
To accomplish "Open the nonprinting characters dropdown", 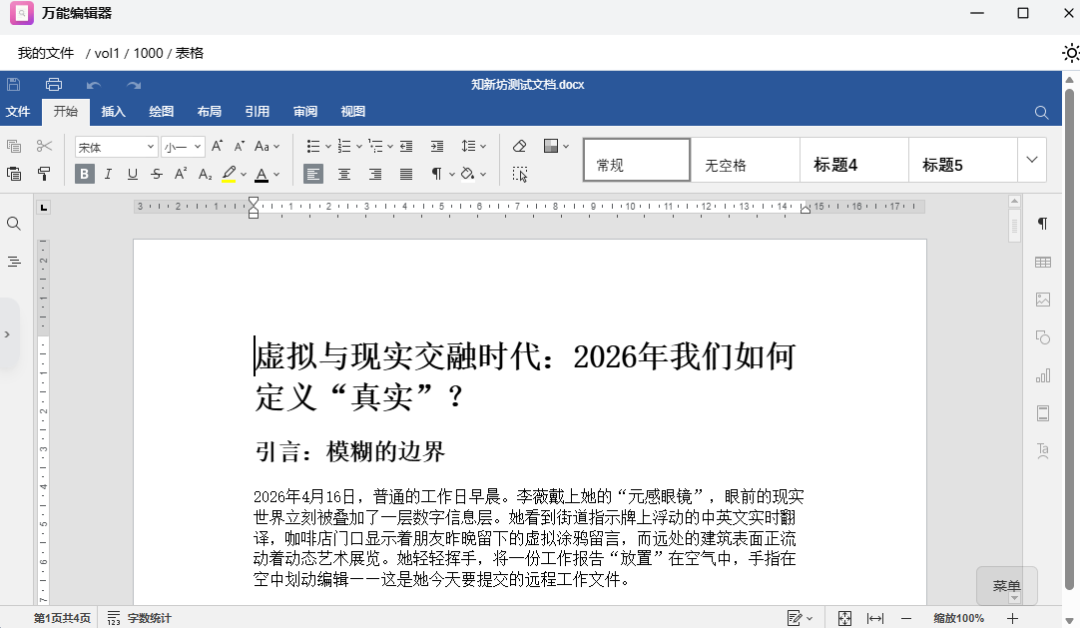I will [x=451, y=174].
